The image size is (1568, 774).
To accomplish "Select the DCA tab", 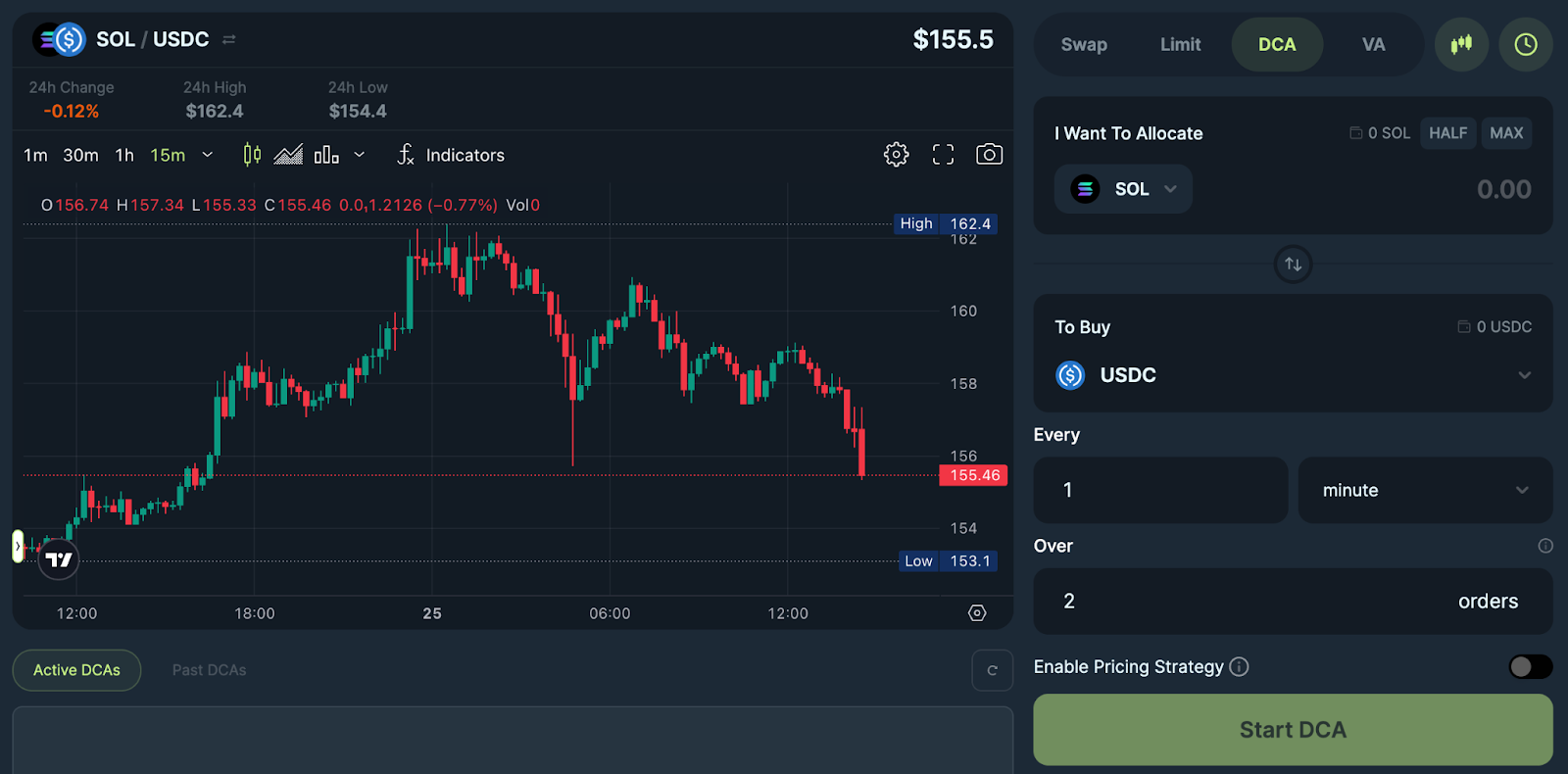I will pos(1277,44).
